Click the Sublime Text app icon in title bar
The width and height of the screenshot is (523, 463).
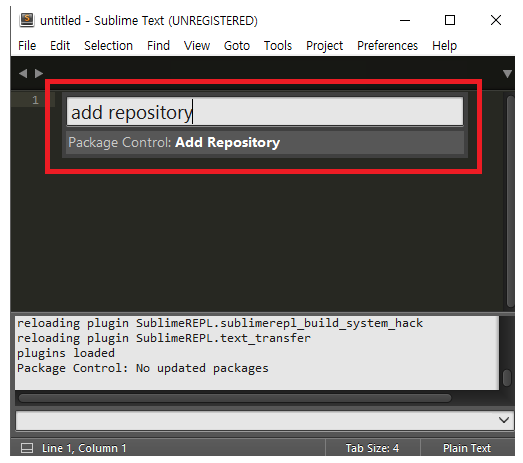point(27,20)
